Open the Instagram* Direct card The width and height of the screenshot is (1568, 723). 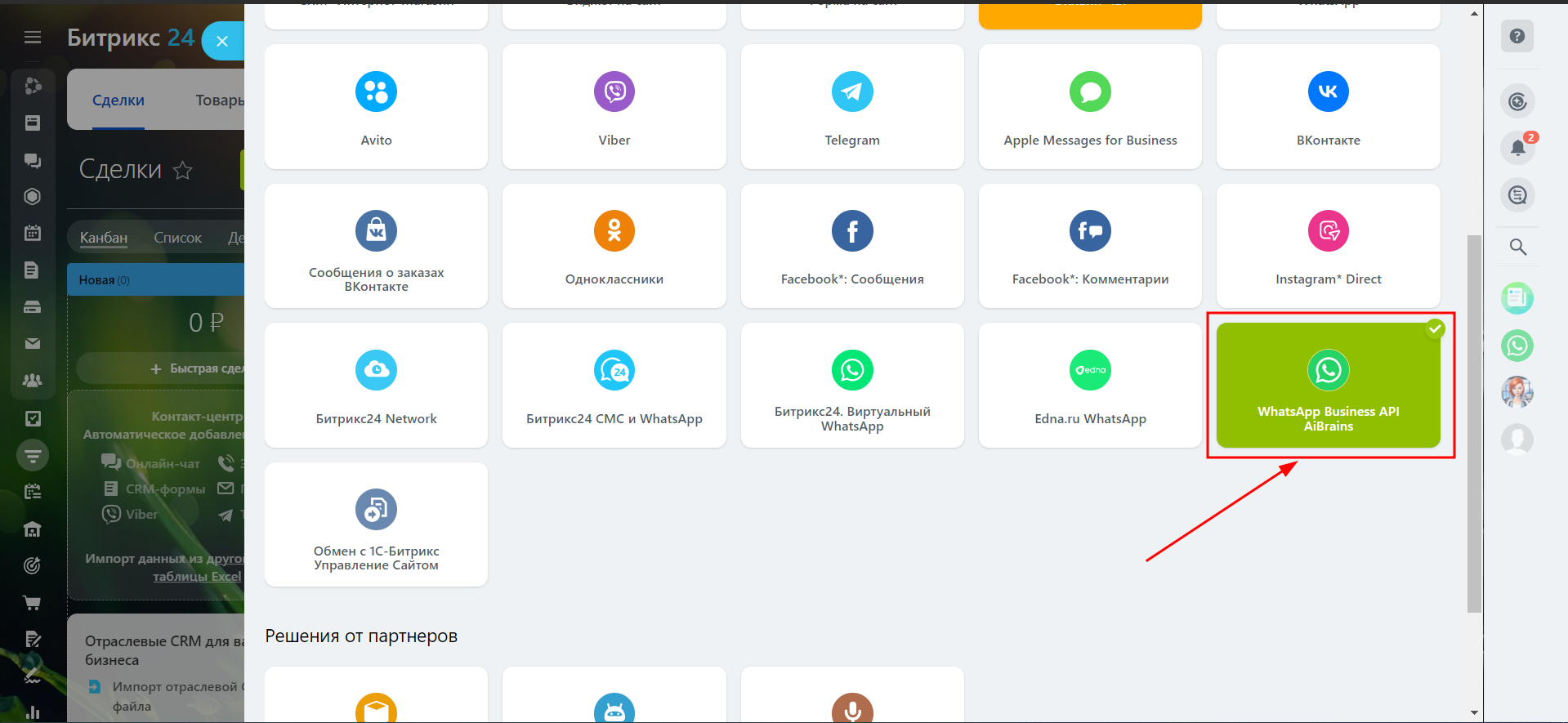coord(1329,246)
